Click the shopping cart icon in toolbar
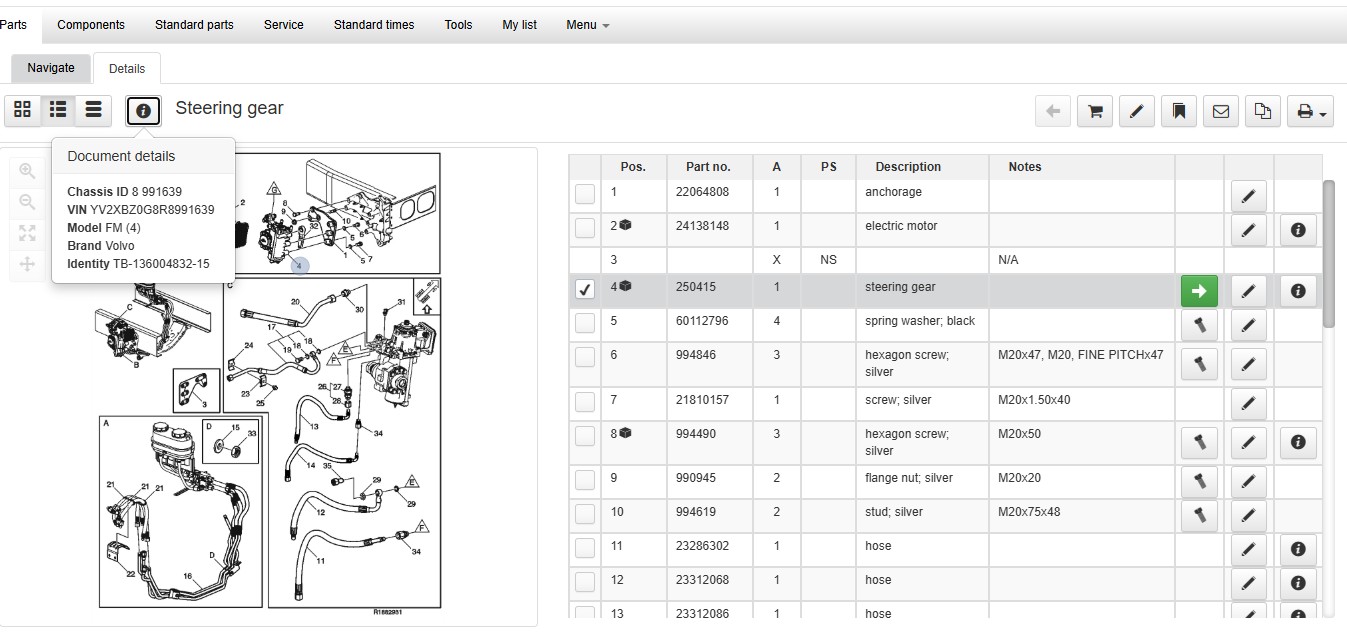Viewport: 1347px width, 634px height. click(1095, 112)
